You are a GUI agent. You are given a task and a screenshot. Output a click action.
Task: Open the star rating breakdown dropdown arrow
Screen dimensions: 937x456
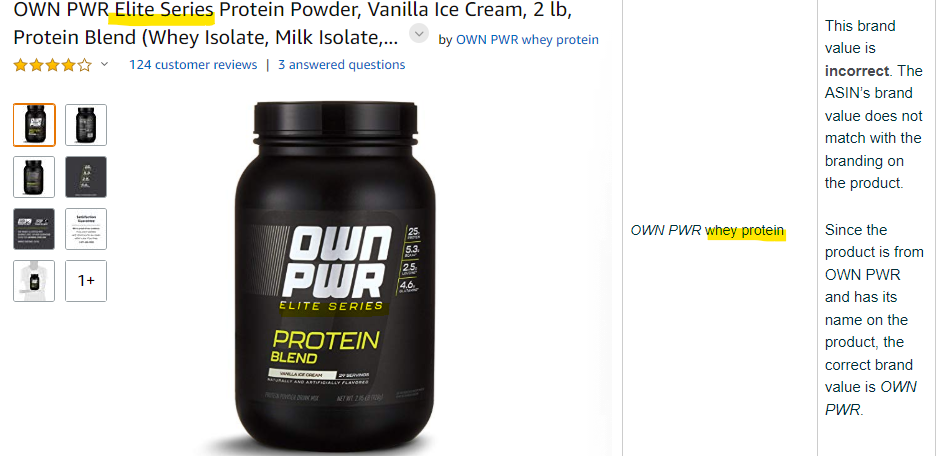pos(105,64)
